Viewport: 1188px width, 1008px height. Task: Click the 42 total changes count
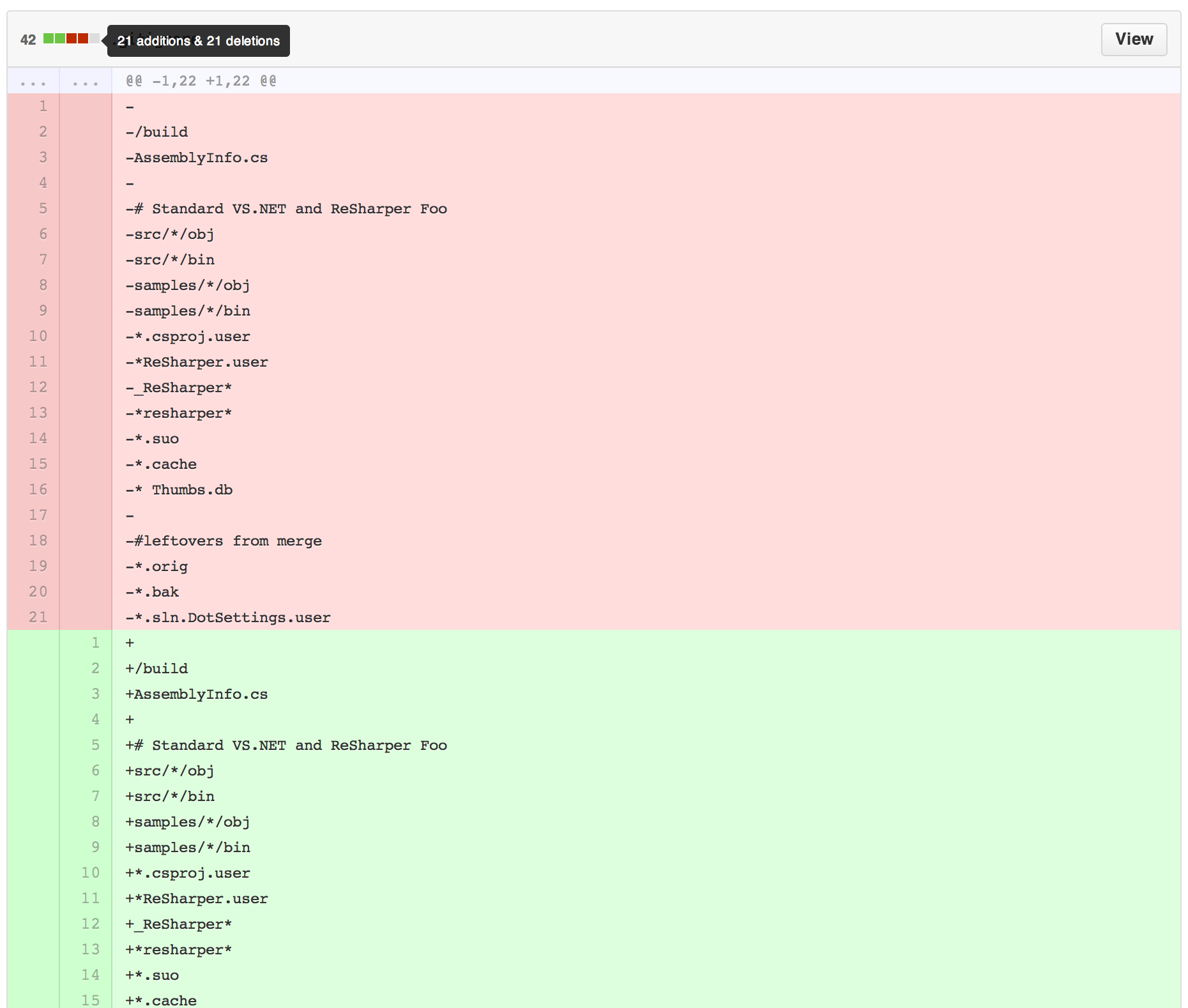pyautogui.click(x=28, y=40)
